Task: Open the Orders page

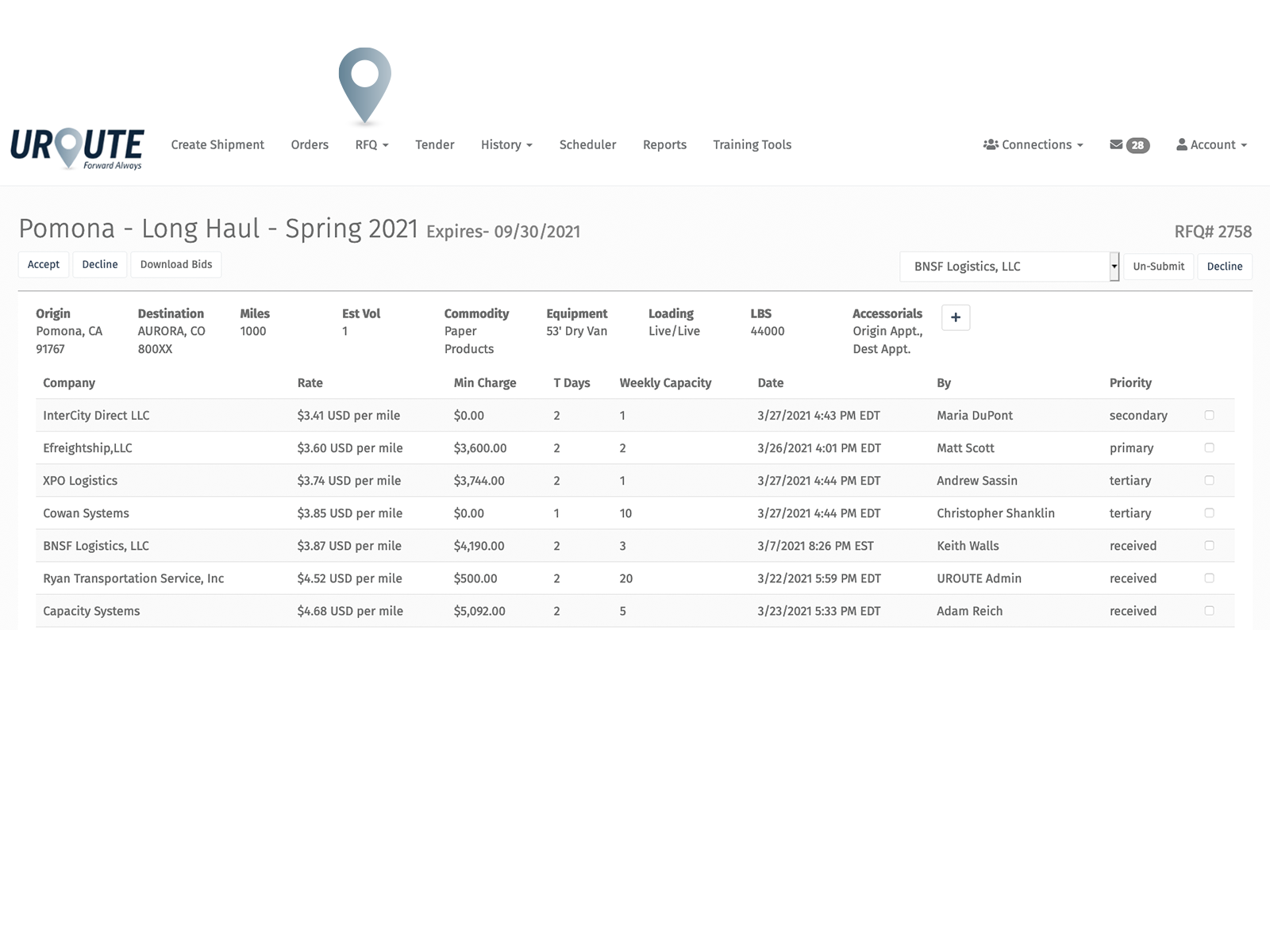Action: coord(310,144)
